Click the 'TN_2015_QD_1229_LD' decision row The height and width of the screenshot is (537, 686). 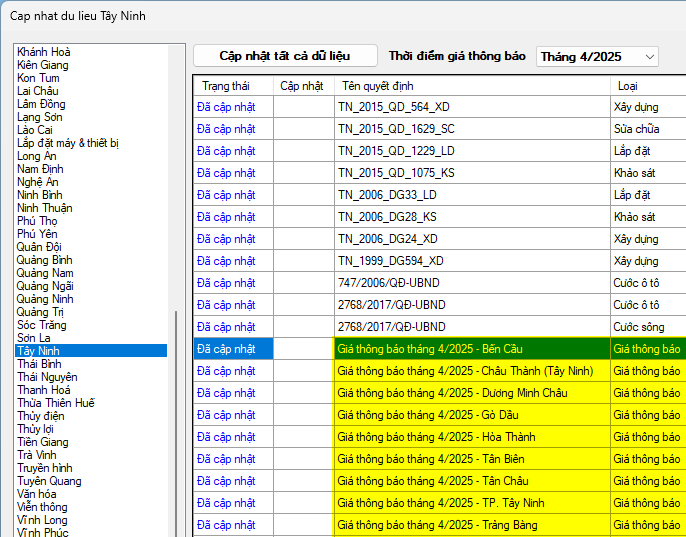[472, 151]
